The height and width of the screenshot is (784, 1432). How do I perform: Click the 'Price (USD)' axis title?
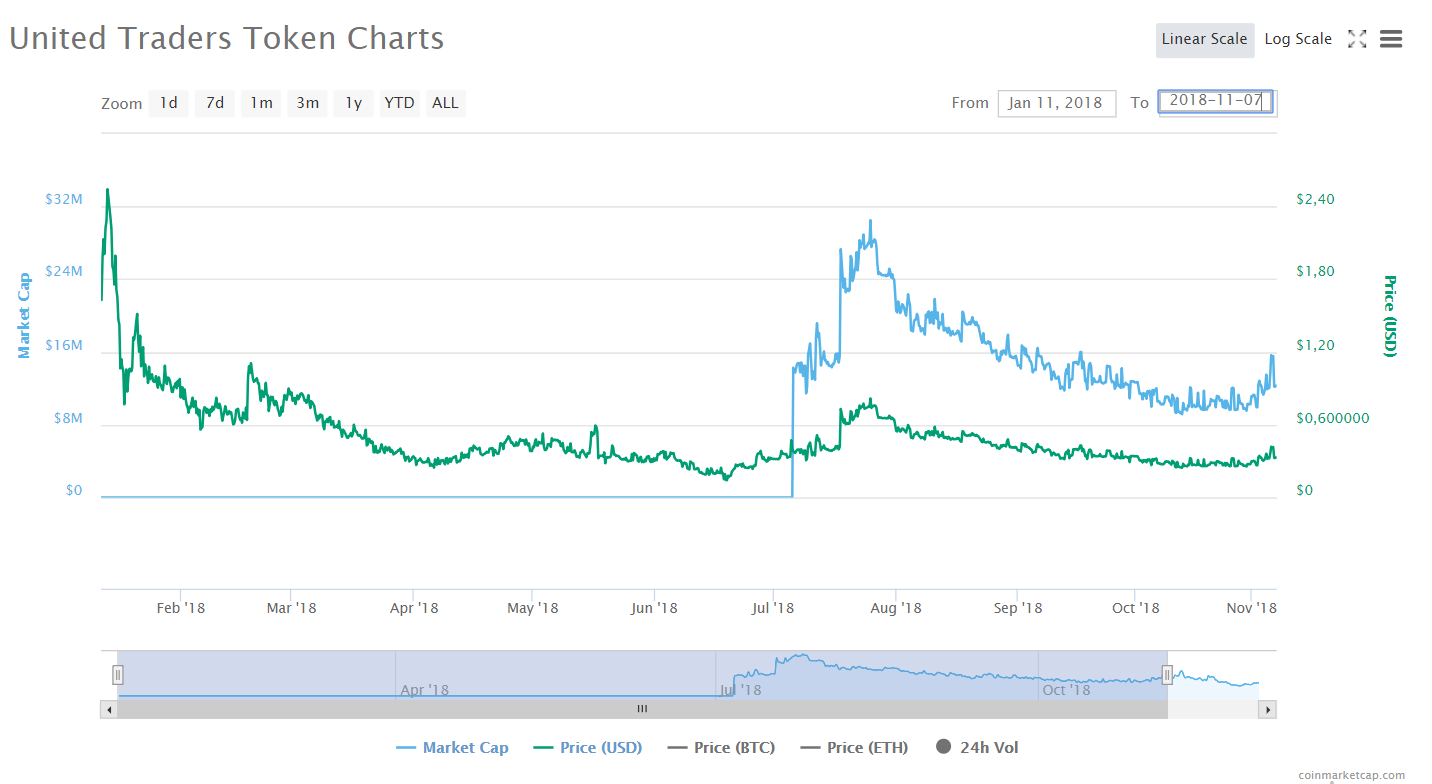1389,315
